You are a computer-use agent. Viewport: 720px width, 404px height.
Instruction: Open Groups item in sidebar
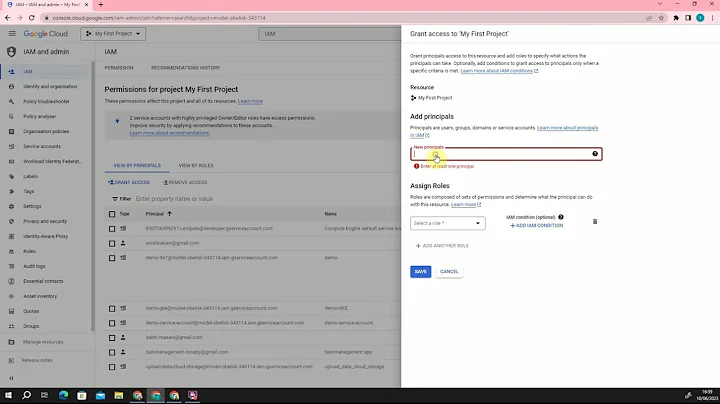(31, 326)
